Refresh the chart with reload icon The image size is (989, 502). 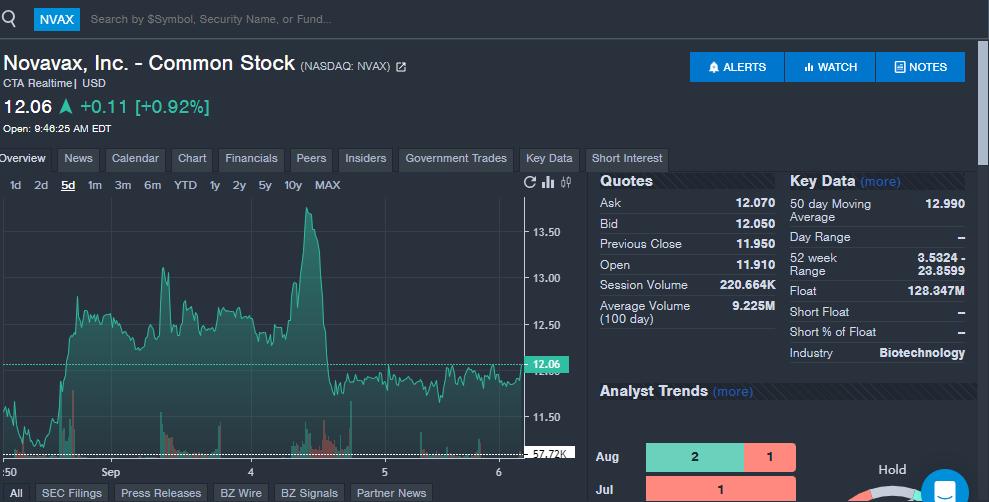click(530, 182)
